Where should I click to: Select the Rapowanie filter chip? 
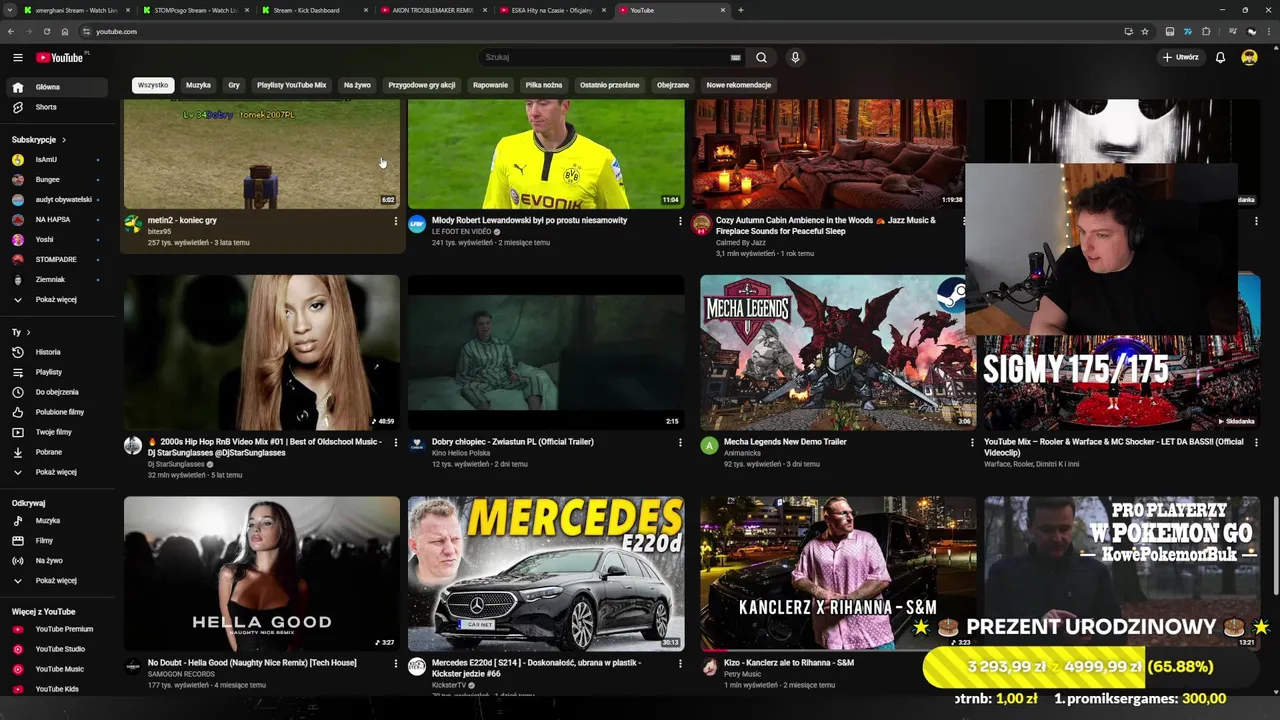click(490, 85)
